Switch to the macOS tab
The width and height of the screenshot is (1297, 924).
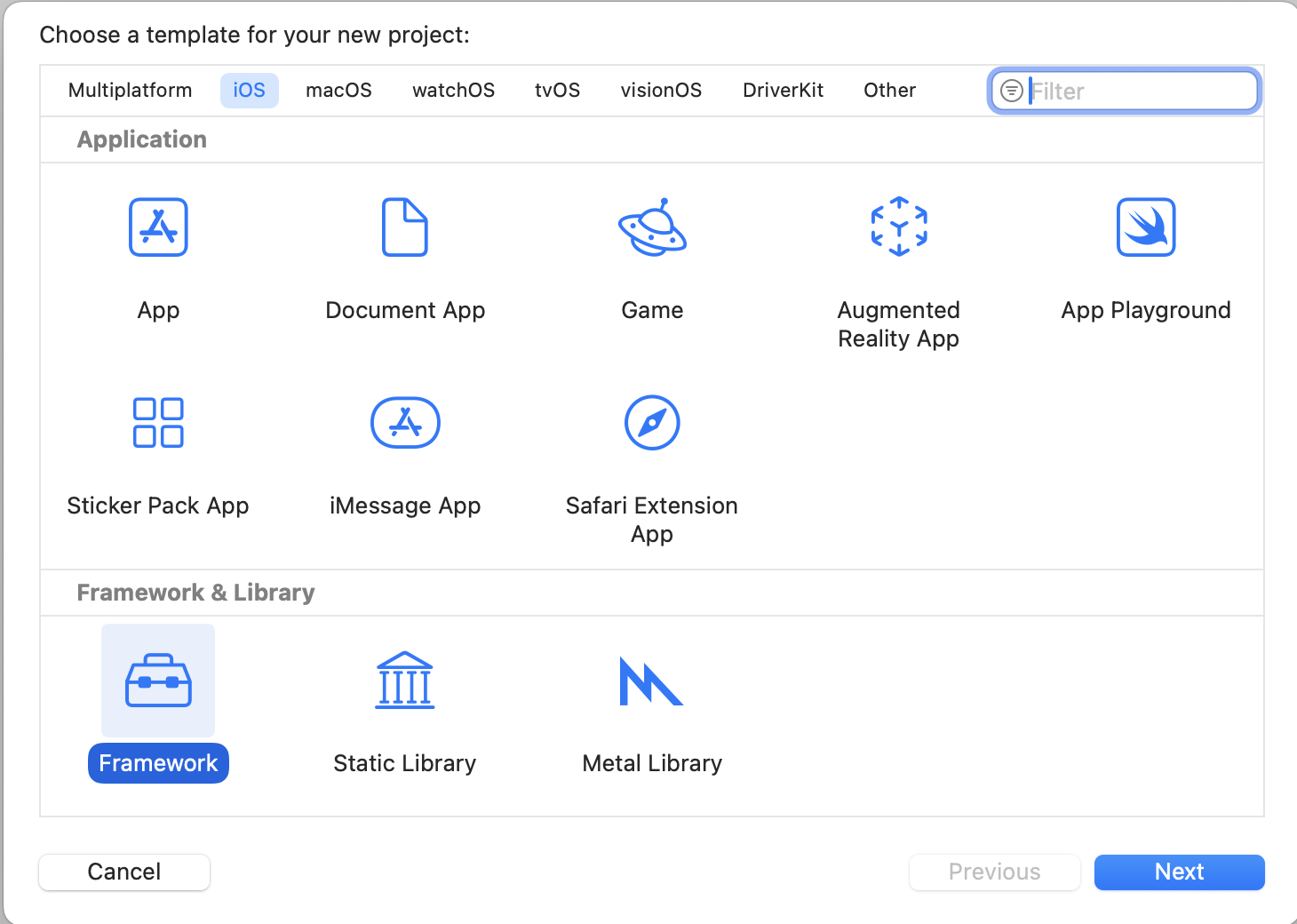click(338, 91)
